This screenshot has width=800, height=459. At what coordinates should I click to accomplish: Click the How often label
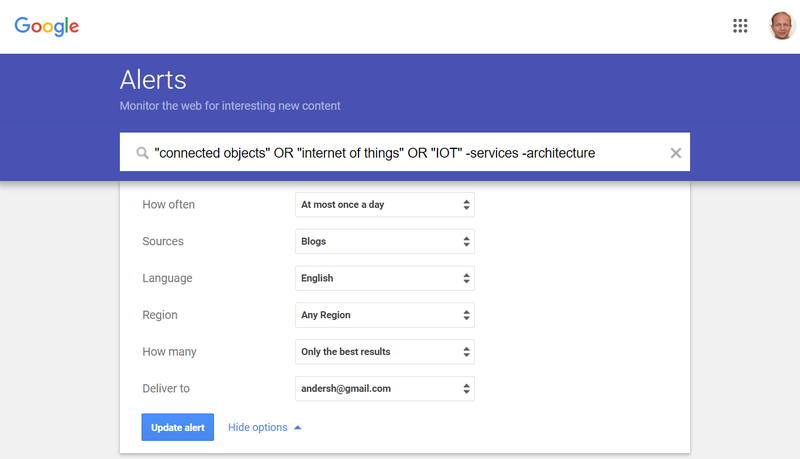(168, 205)
